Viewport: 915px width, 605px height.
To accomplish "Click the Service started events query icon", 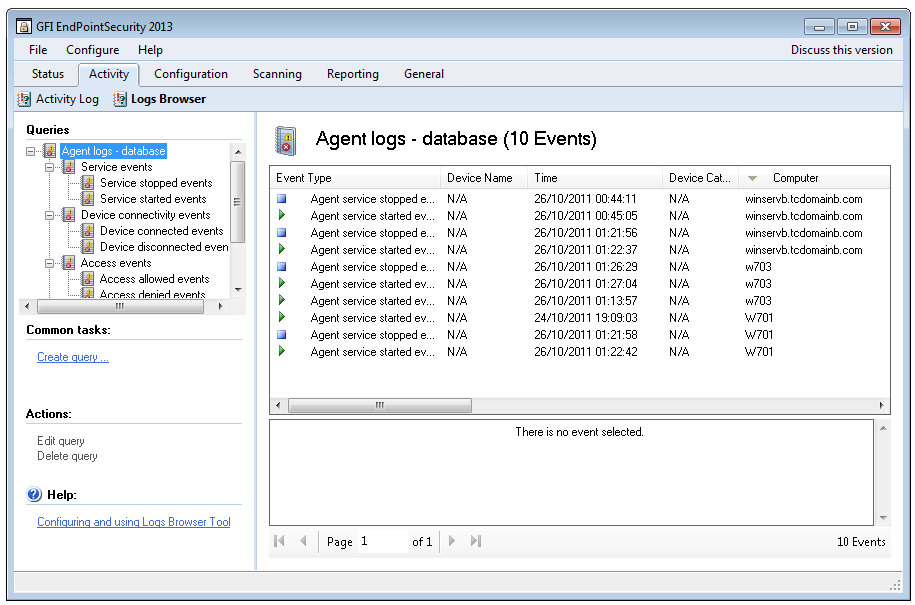I will (x=88, y=199).
